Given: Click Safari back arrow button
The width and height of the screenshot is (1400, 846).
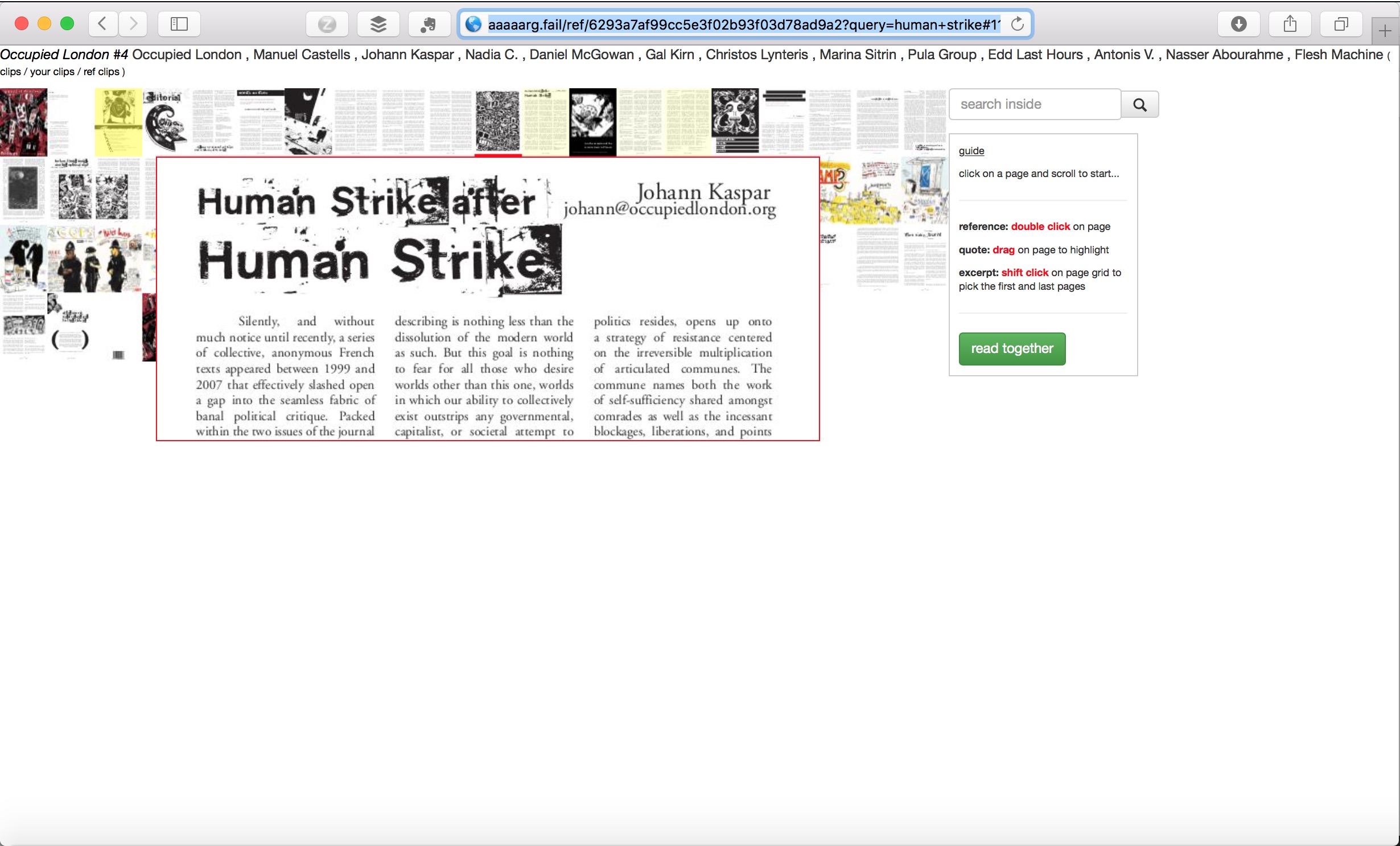Looking at the screenshot, I should (x=103, y=24).
